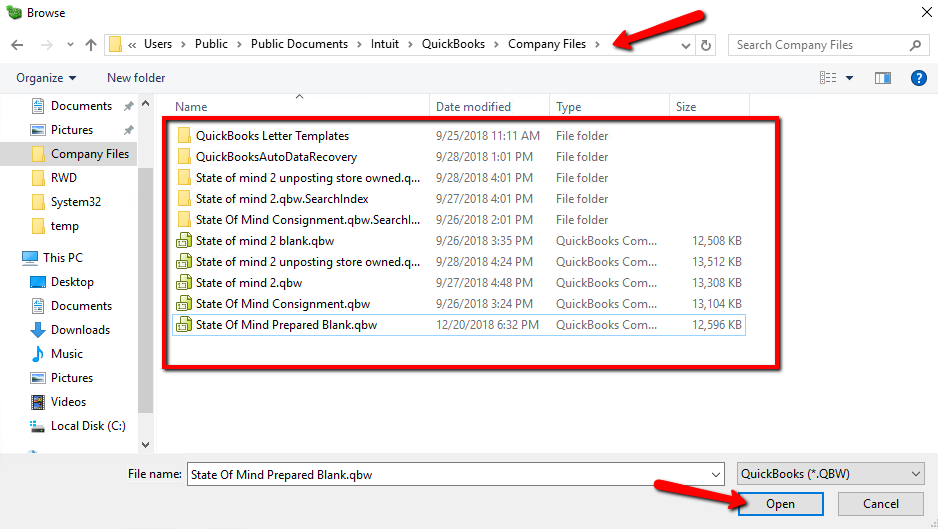
Task: Open Downloads in the sidebar
Action: [80, 330]
